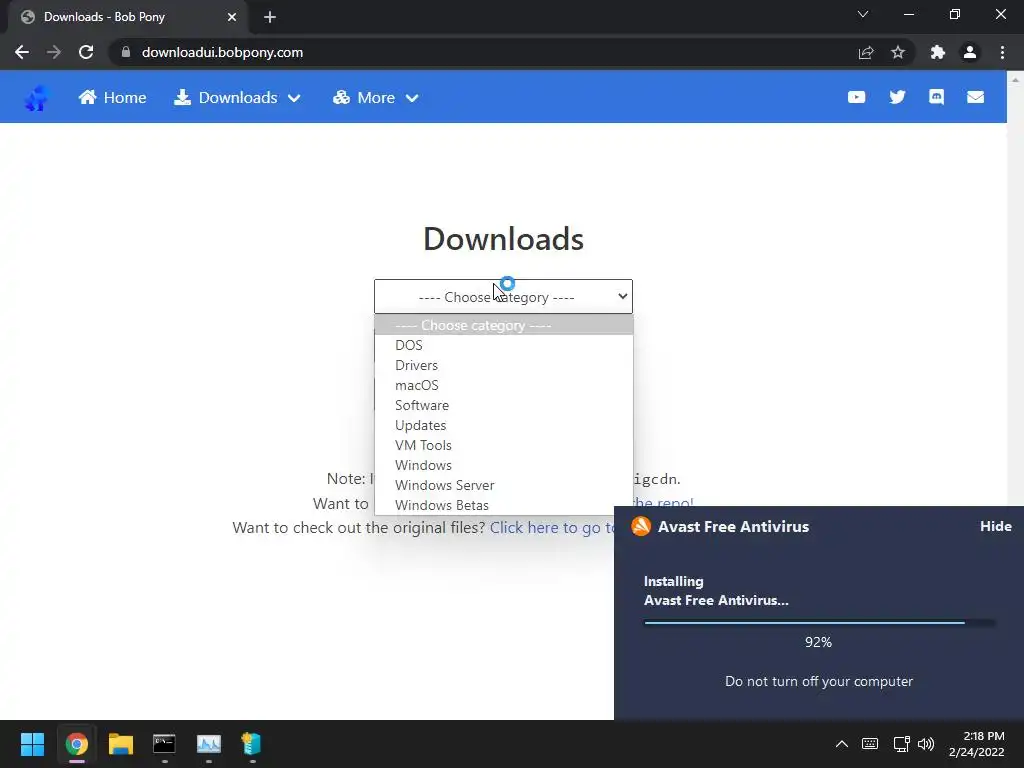Viewport: 1024px width, 768px height.
Task: Click the Downloads page heading
Action: click(503, 238)
